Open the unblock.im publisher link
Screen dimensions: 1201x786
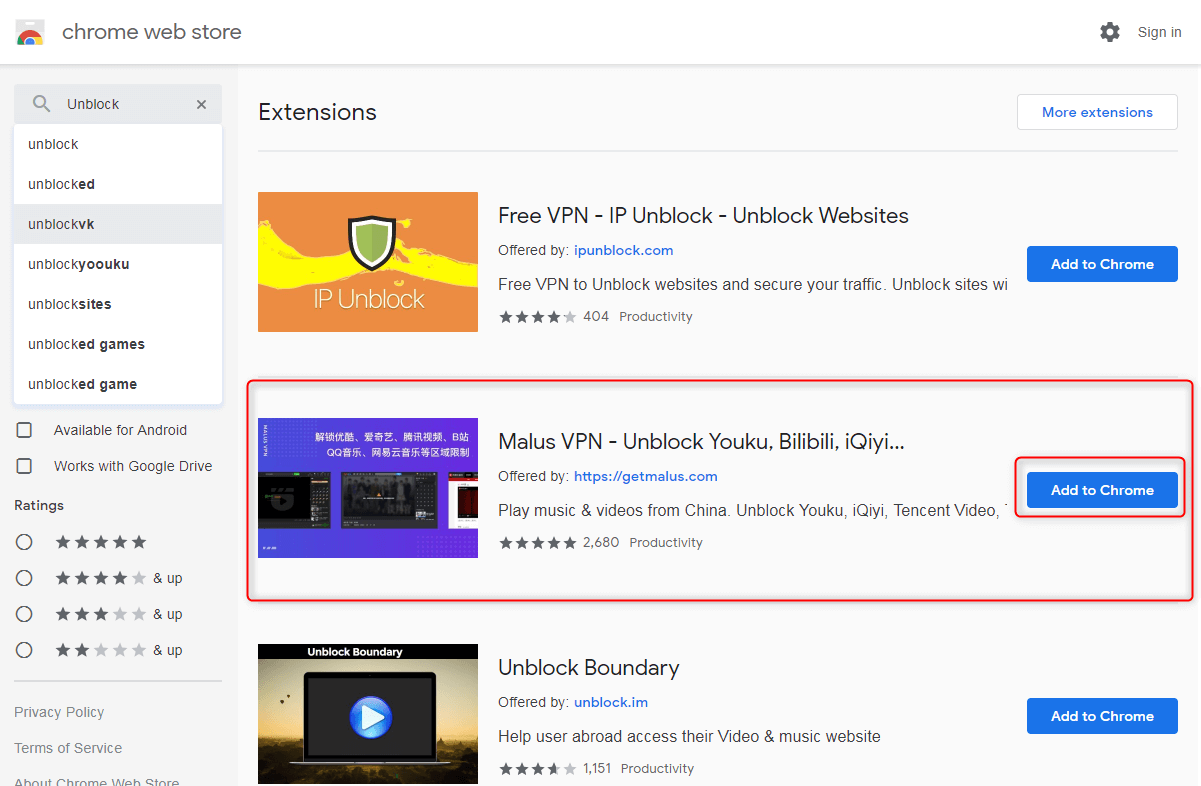tap(611, 702)
